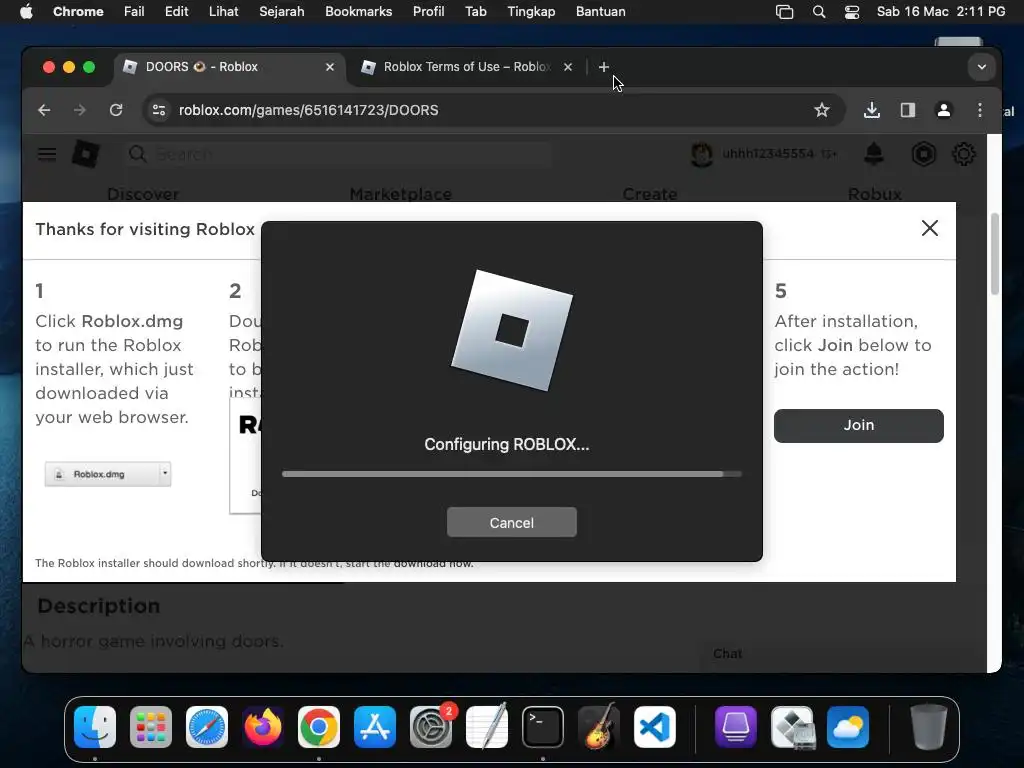Go to Marketplace page
The width and height of the screenshot is (1024, 768).
tap(400, 194)
